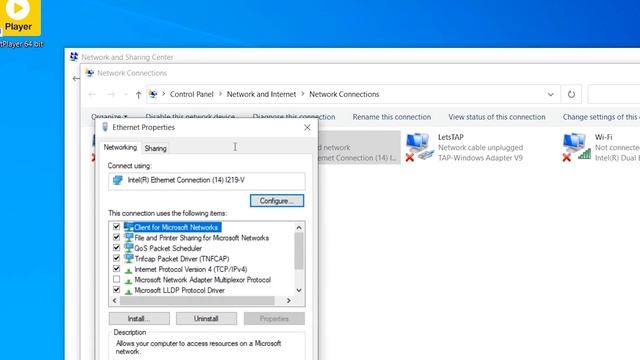Viewport: 640px width, 360px height.
Task: Click the File and Printer Sharing item icon
Action: click(129, 238)
